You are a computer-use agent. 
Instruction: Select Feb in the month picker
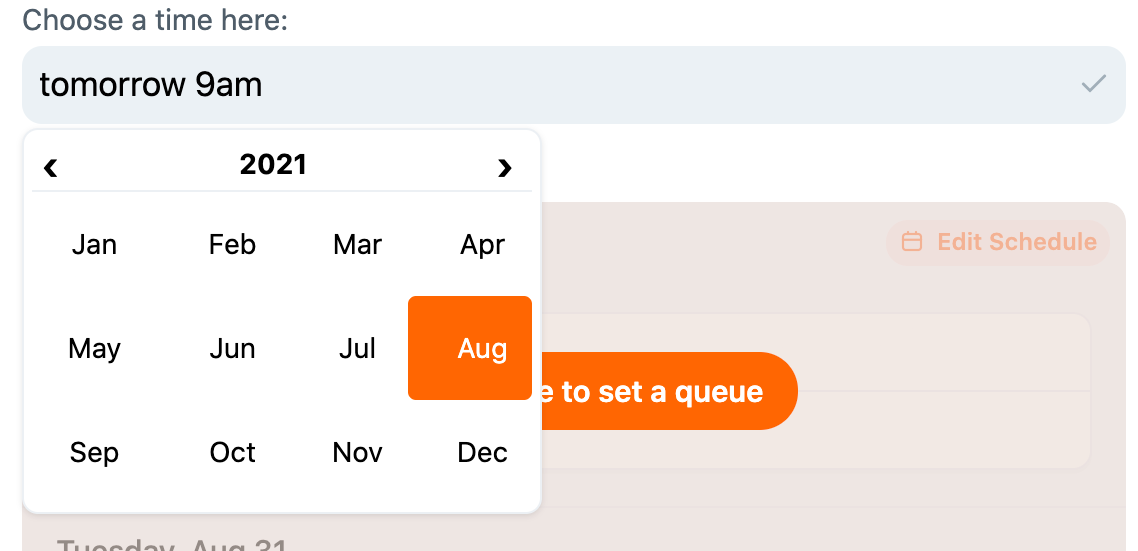point(232,244)
